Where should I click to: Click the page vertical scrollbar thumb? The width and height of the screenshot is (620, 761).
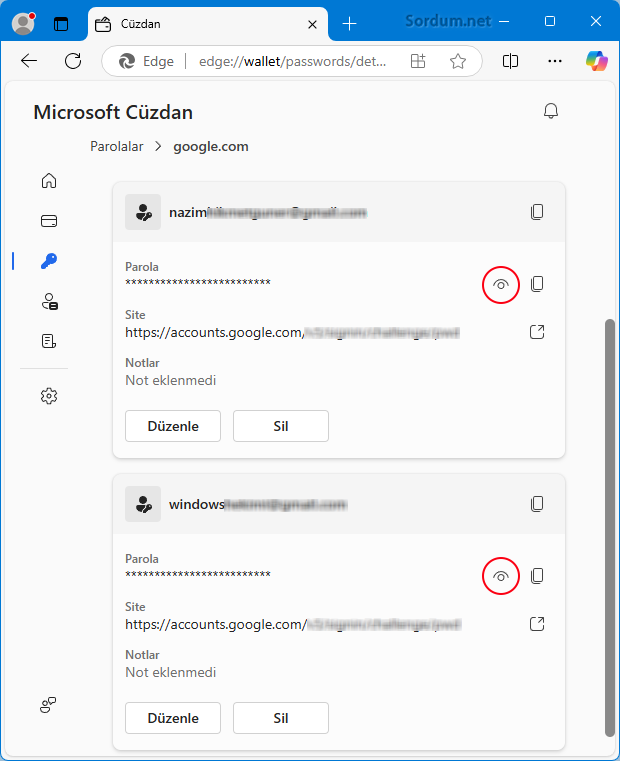(x=610, y=528)
